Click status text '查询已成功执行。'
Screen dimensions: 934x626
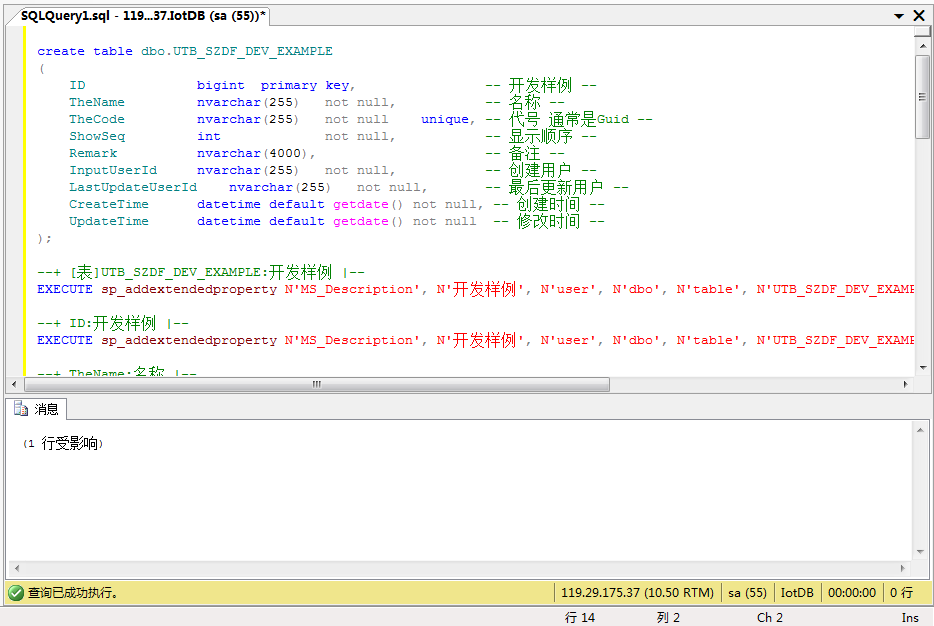click(x=73, y=593)
